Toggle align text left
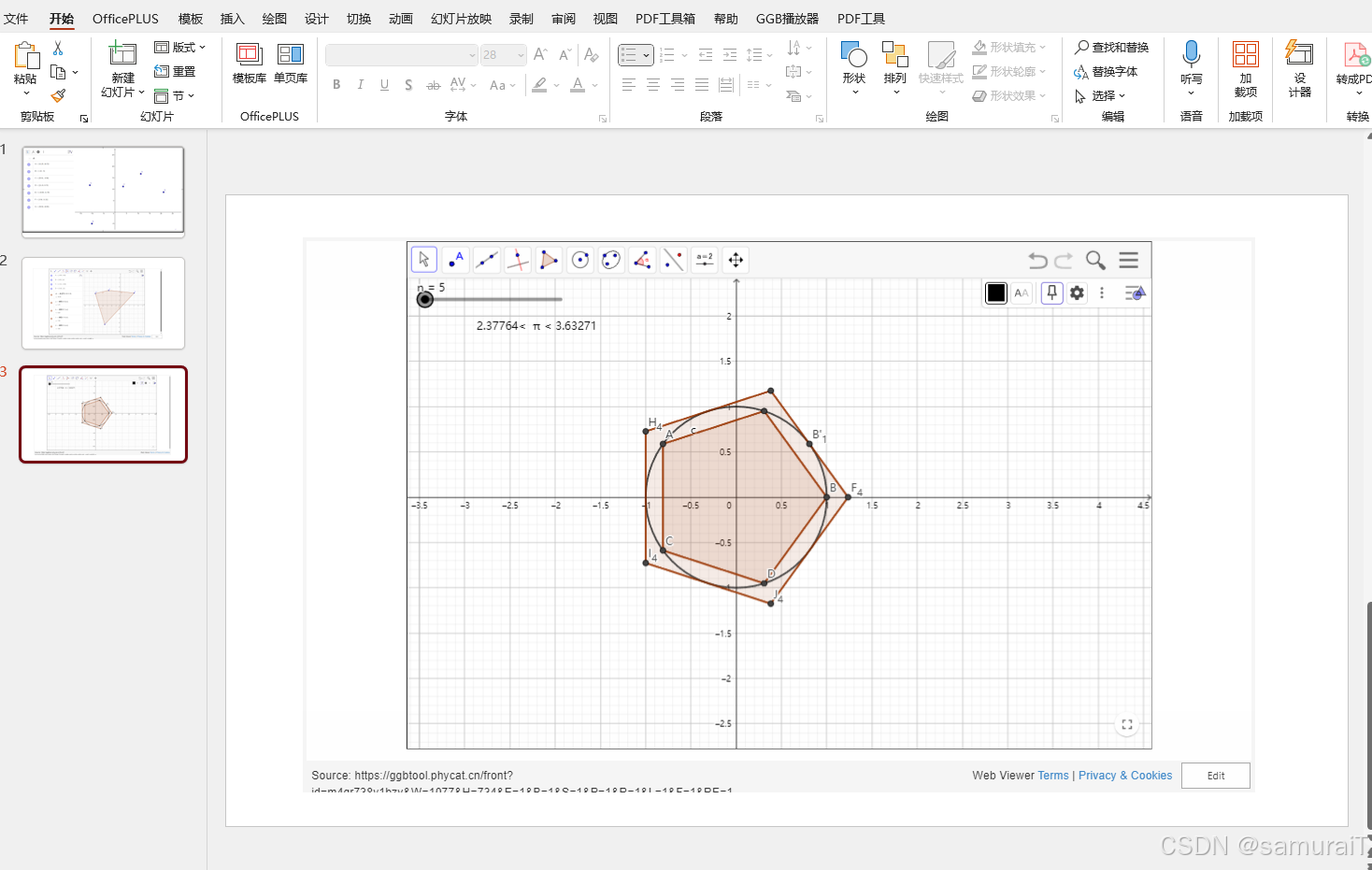The image size is (1372, 870). [629, 85]
